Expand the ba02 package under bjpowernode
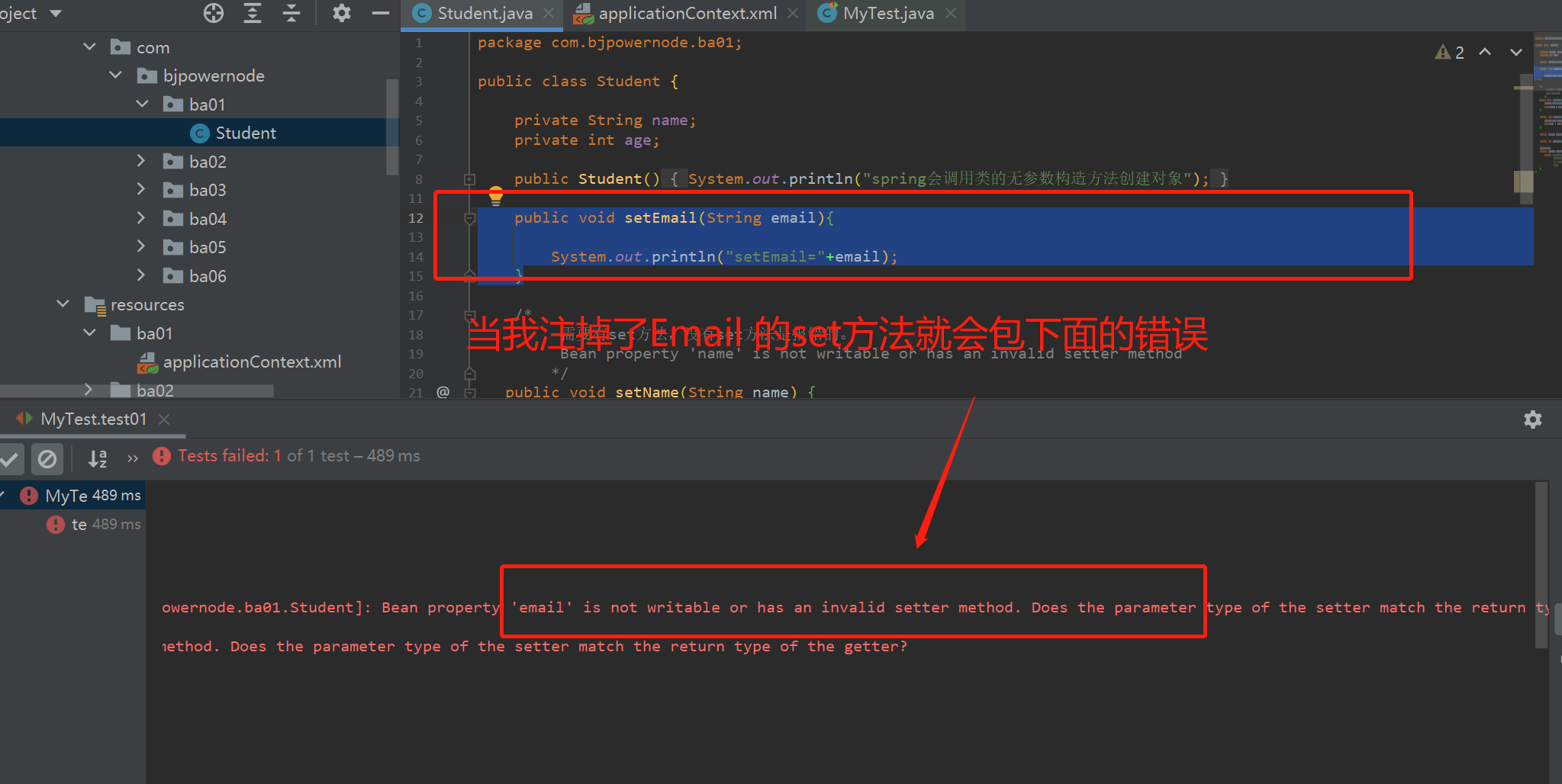This screenshot has height=784, width=1562. click(x=141, y=161)
